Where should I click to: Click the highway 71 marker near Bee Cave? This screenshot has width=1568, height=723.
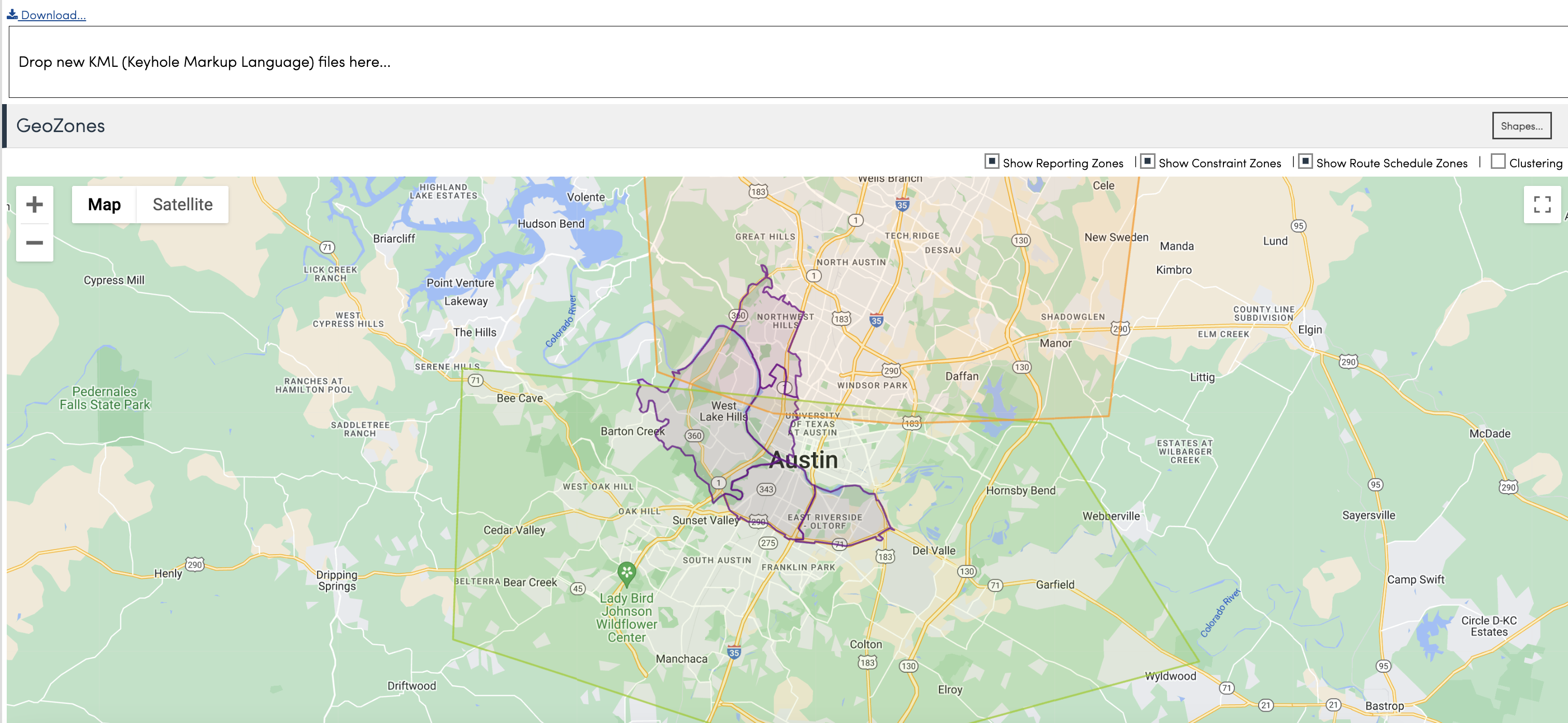(x=475, y=380)
